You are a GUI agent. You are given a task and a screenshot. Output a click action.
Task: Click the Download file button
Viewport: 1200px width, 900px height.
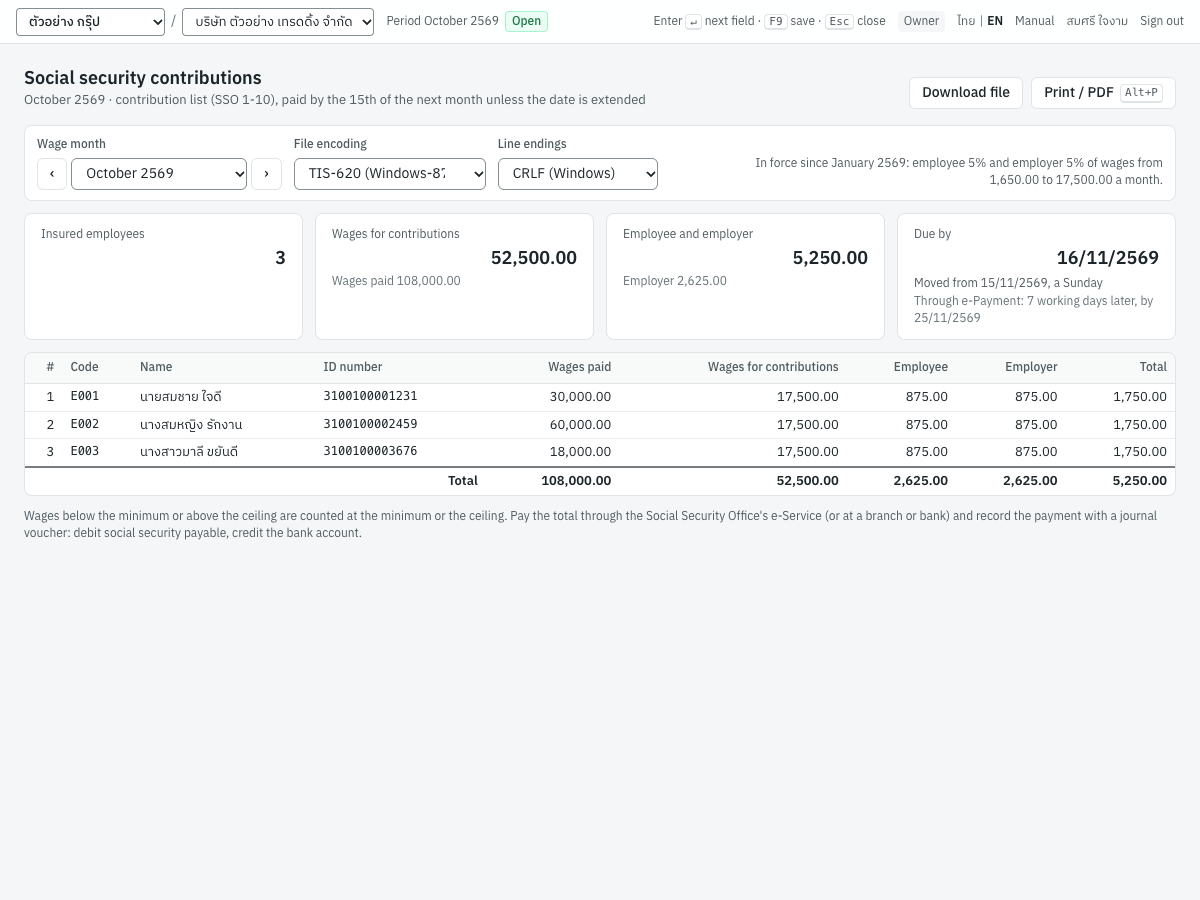coord(966,92)
